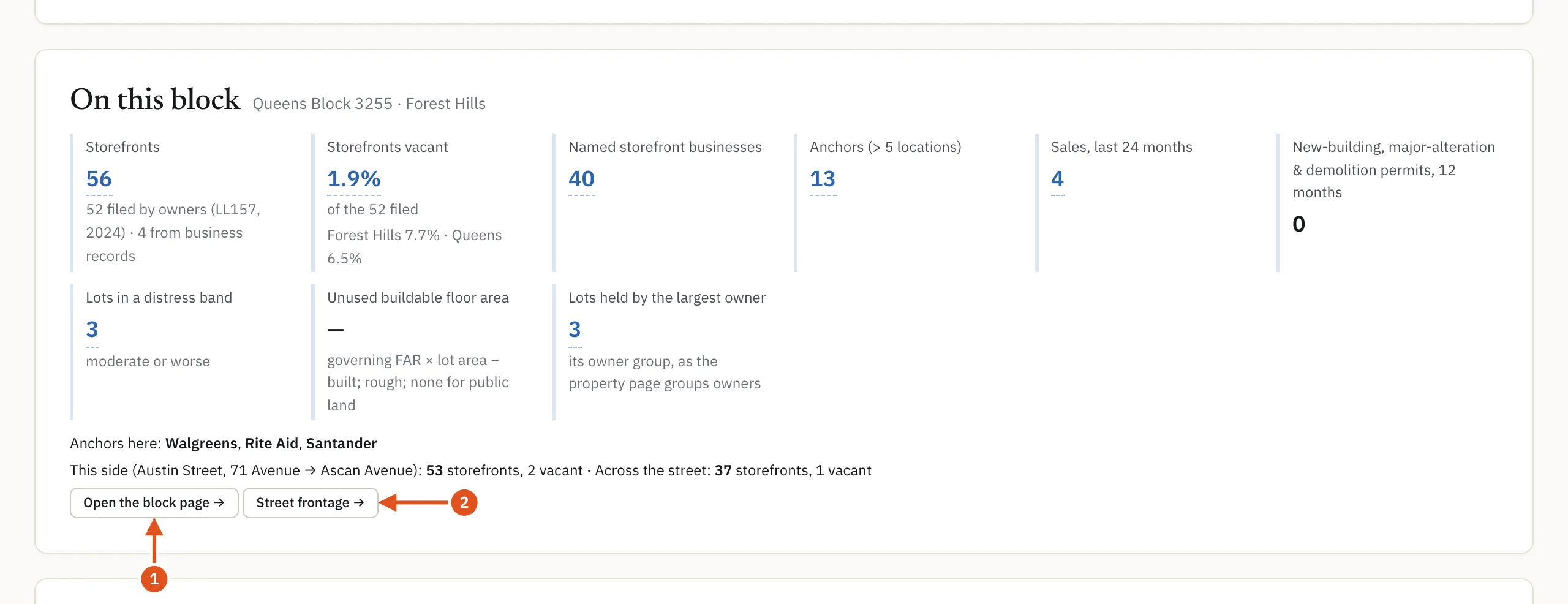This screenshot has width=1568, height=604.
Task: Click the Rite Aid anchor name
Action: [x=271, y=444]
